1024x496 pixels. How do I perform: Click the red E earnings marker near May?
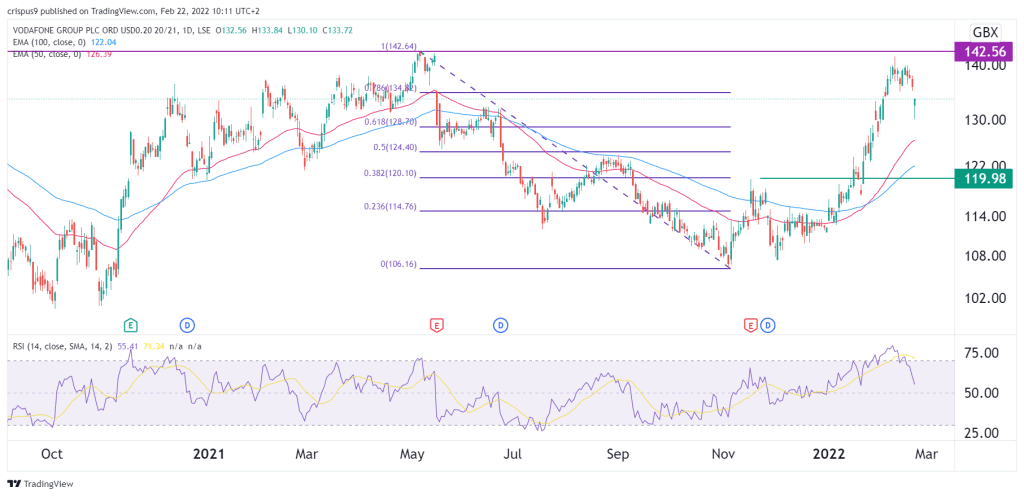pyautogui.click(x=436, y=324)
